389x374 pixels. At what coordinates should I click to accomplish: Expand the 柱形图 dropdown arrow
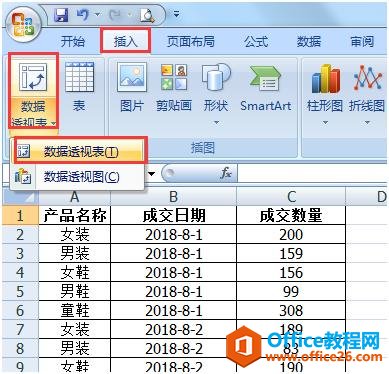tap(325, 123)
